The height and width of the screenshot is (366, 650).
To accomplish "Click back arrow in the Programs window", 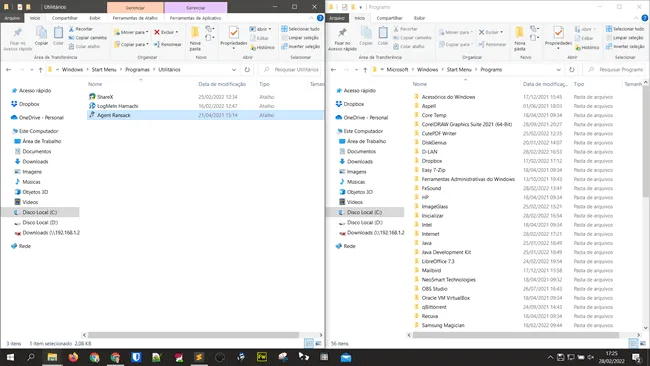I will 333,70.
